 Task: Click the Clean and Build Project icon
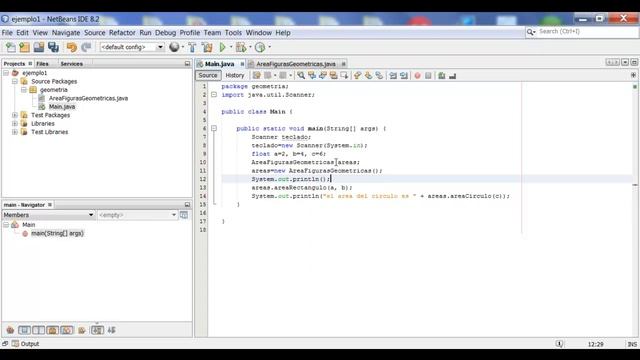point(207,47)
